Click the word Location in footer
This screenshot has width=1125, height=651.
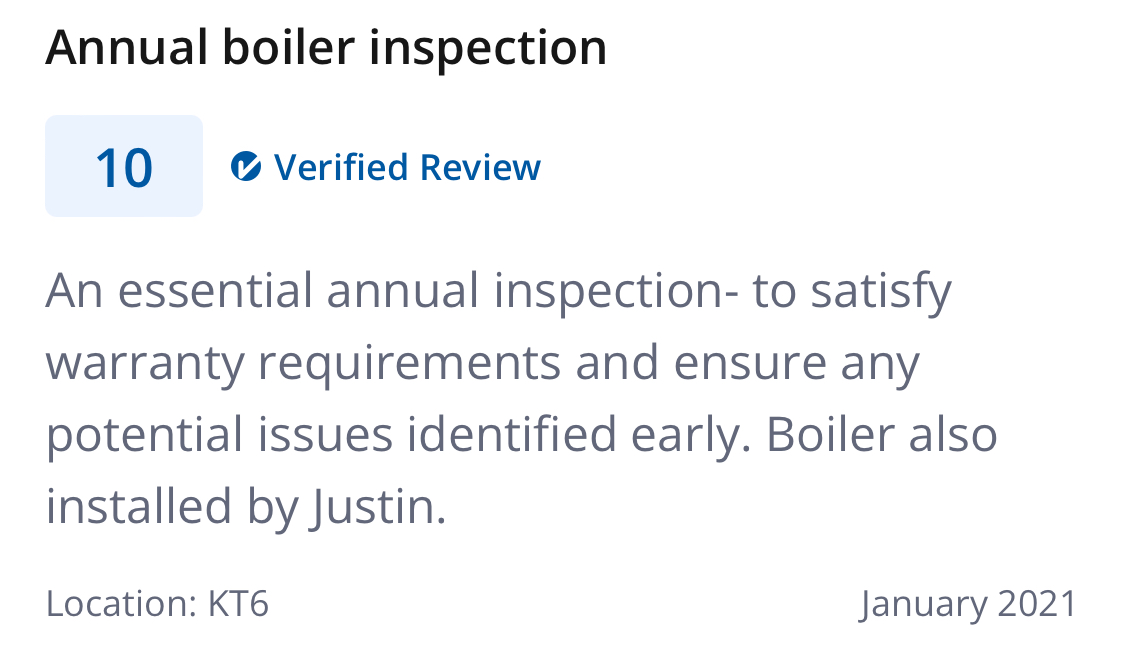122,603
